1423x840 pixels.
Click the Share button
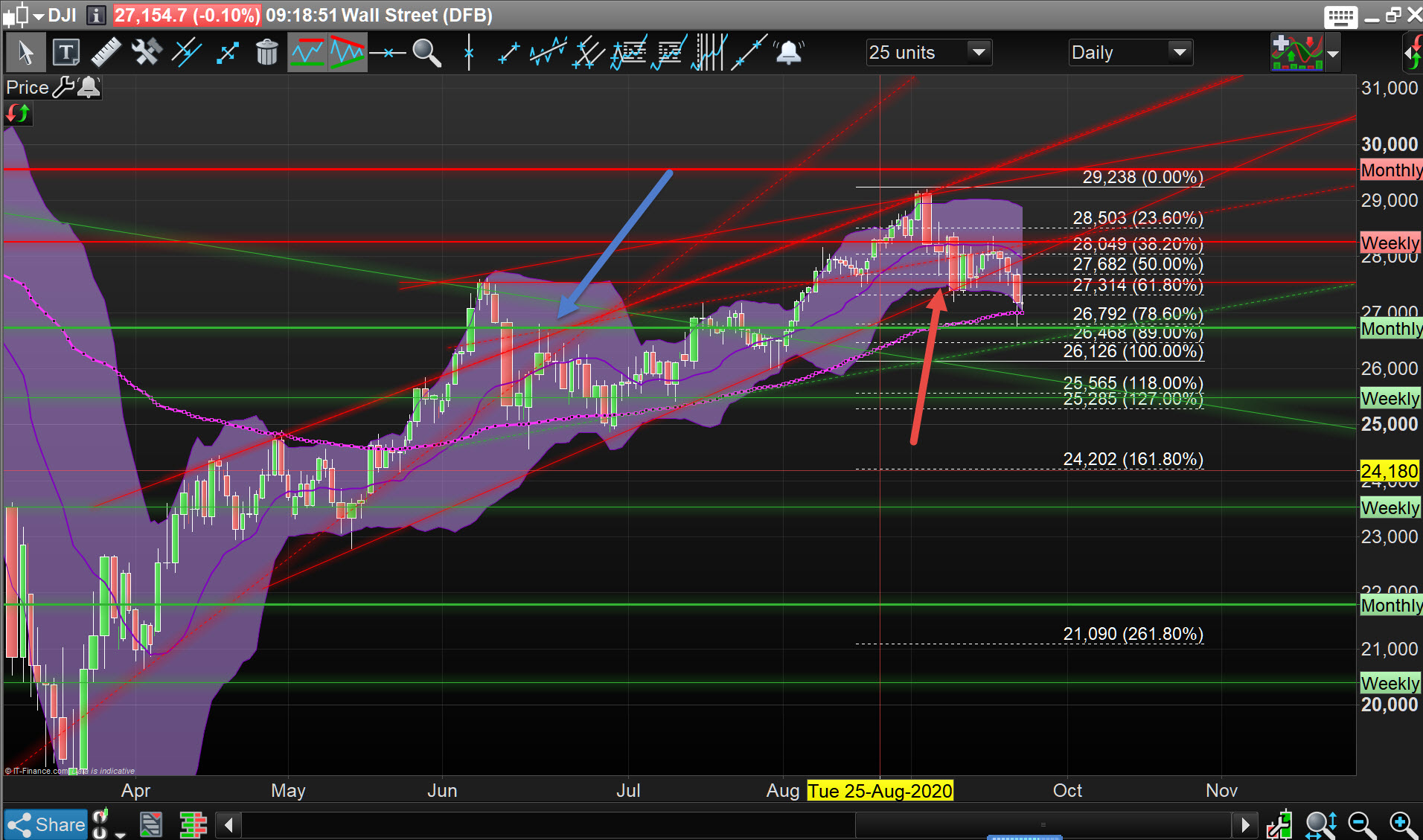point(46,824)
